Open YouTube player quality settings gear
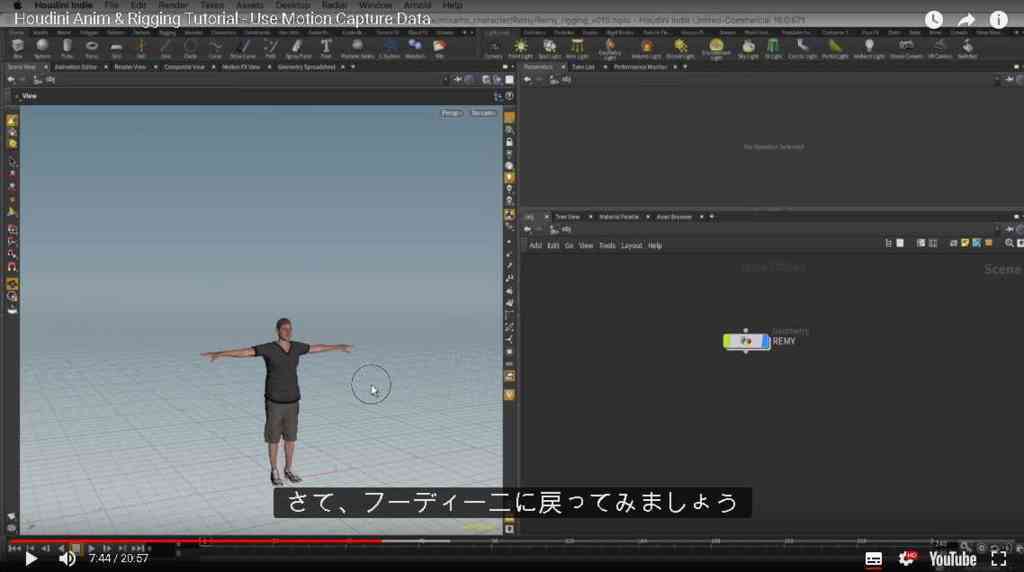Viewport: 1024px width, 572px height. (x=907, y=559)
